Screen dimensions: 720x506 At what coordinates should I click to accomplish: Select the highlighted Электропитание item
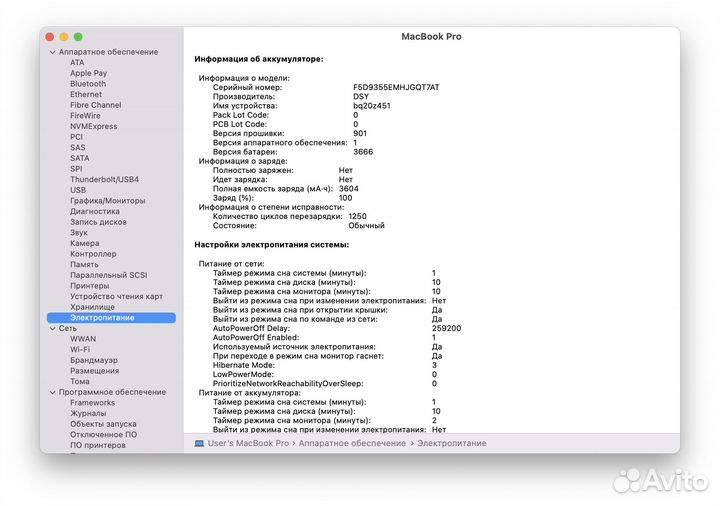[102, 318]
